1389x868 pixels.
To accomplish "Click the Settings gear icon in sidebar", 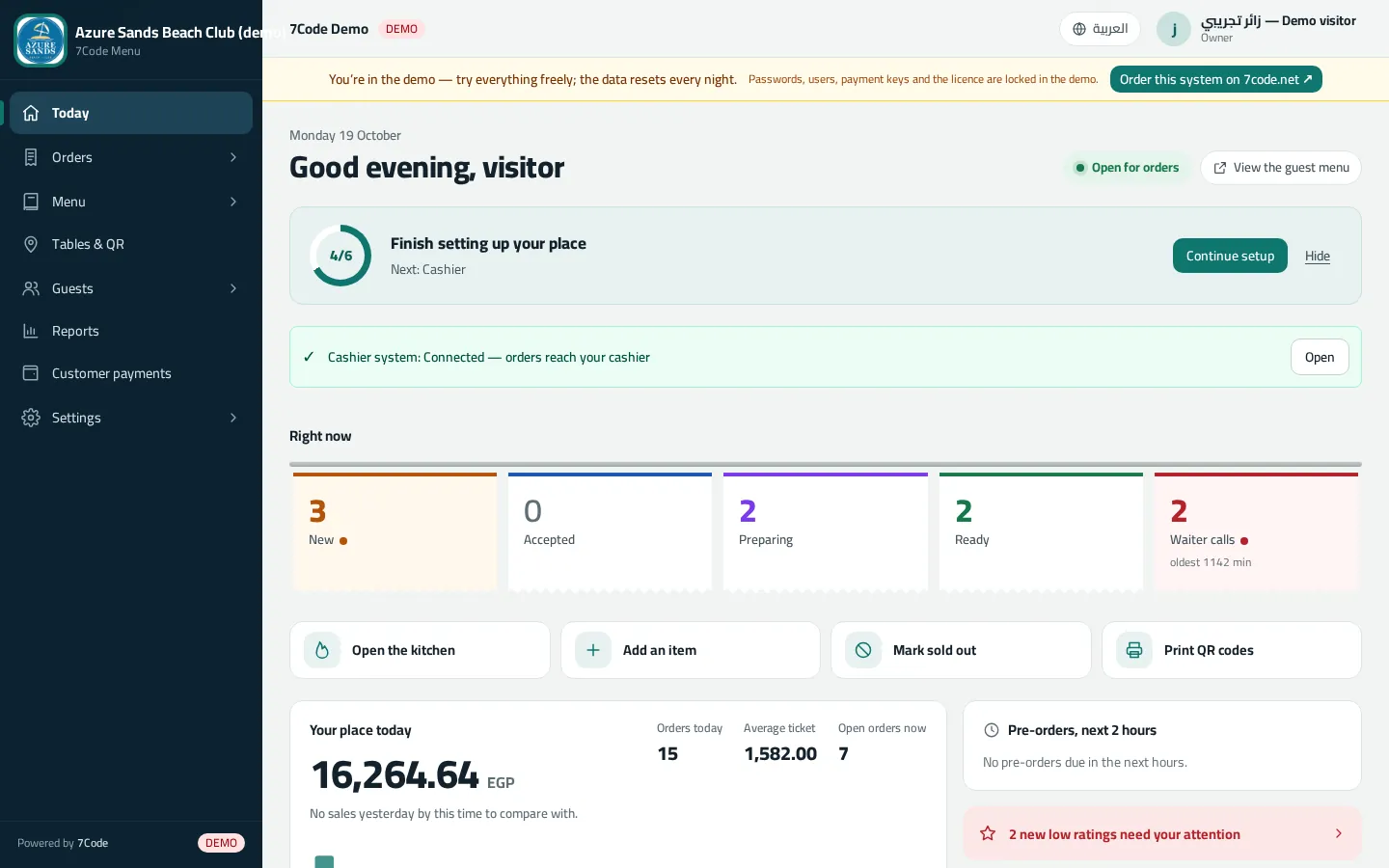I will 31,418.
